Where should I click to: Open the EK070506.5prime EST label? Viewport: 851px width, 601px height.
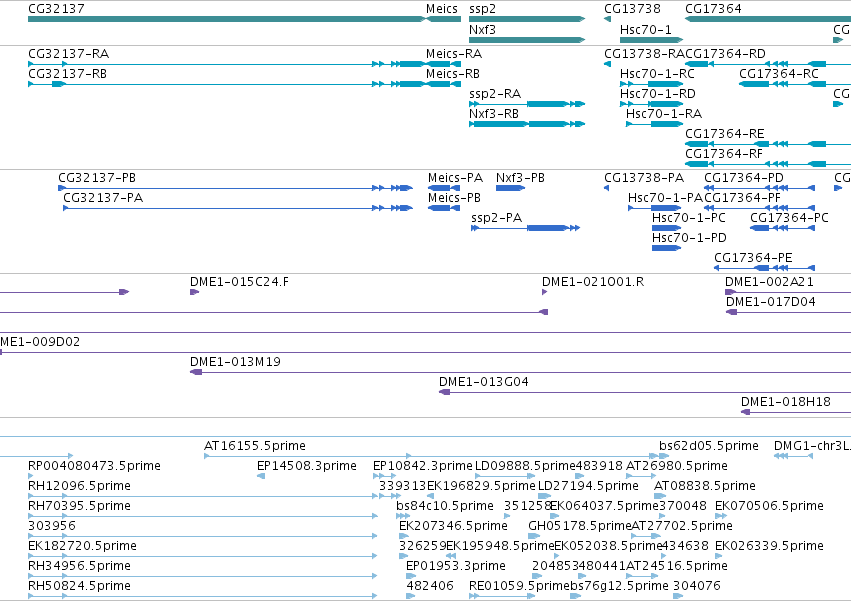[770, 507]
